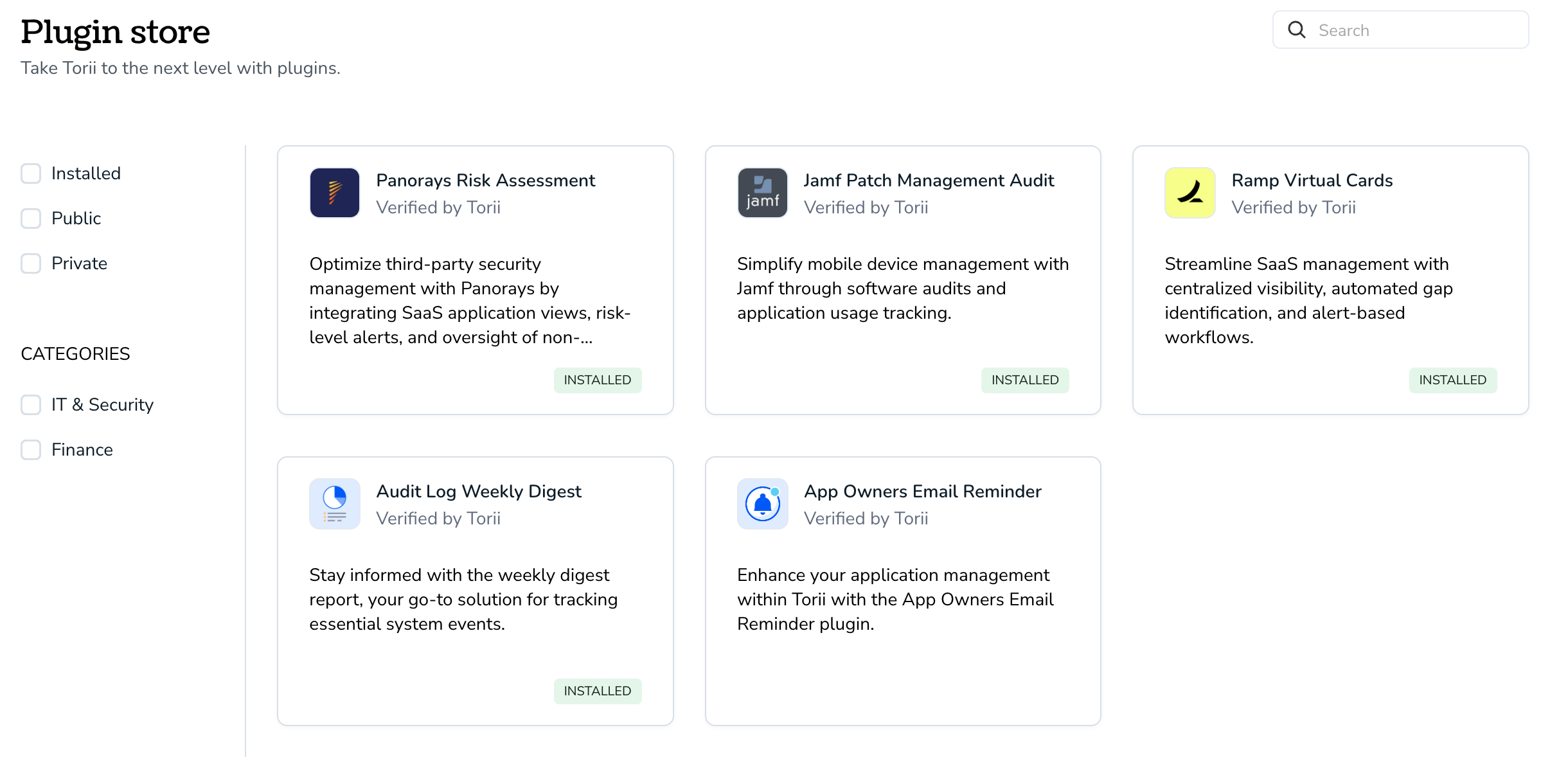Click INSTALLED badge on Panorays card

(x=598, y=380)
